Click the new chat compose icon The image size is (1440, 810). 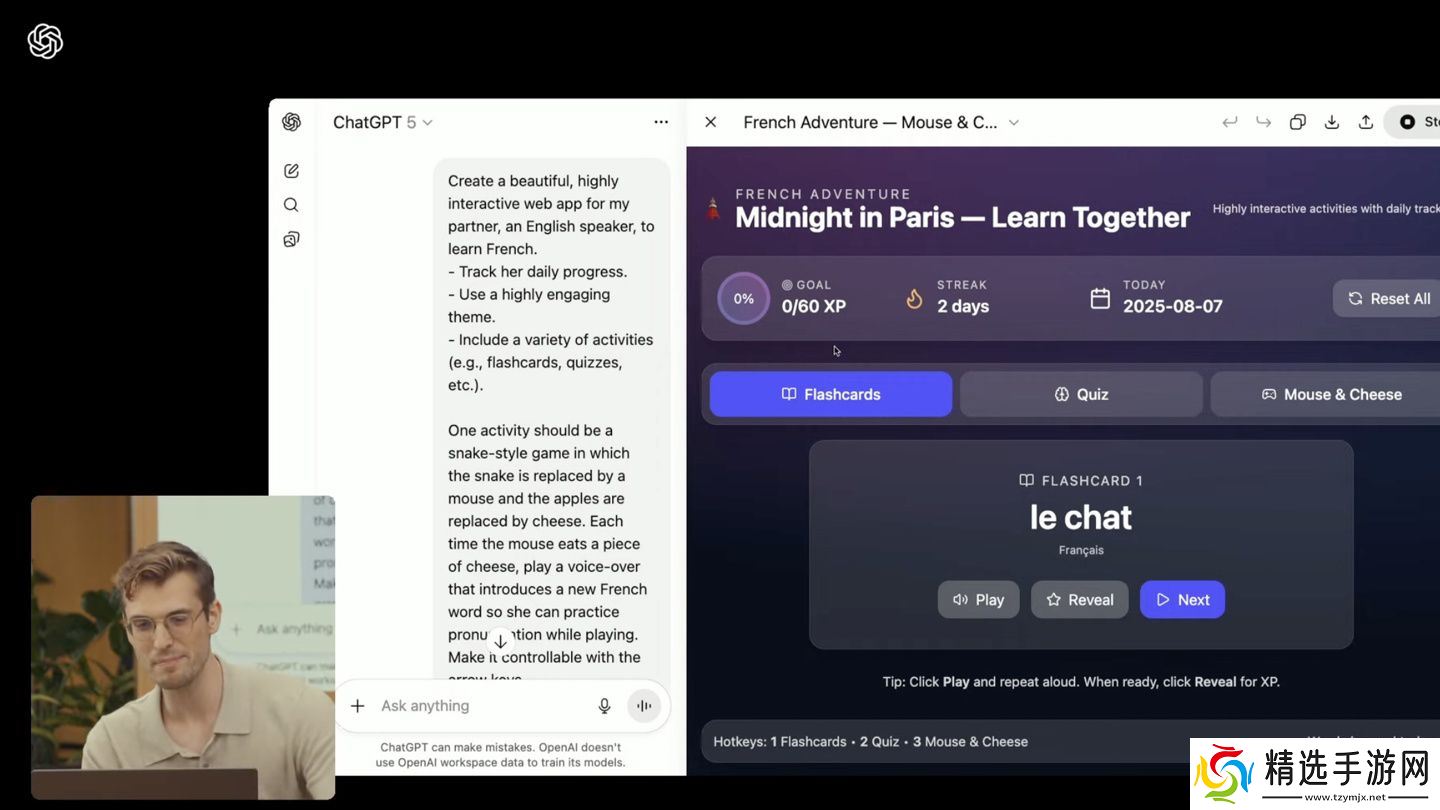[x=291, y=171]
